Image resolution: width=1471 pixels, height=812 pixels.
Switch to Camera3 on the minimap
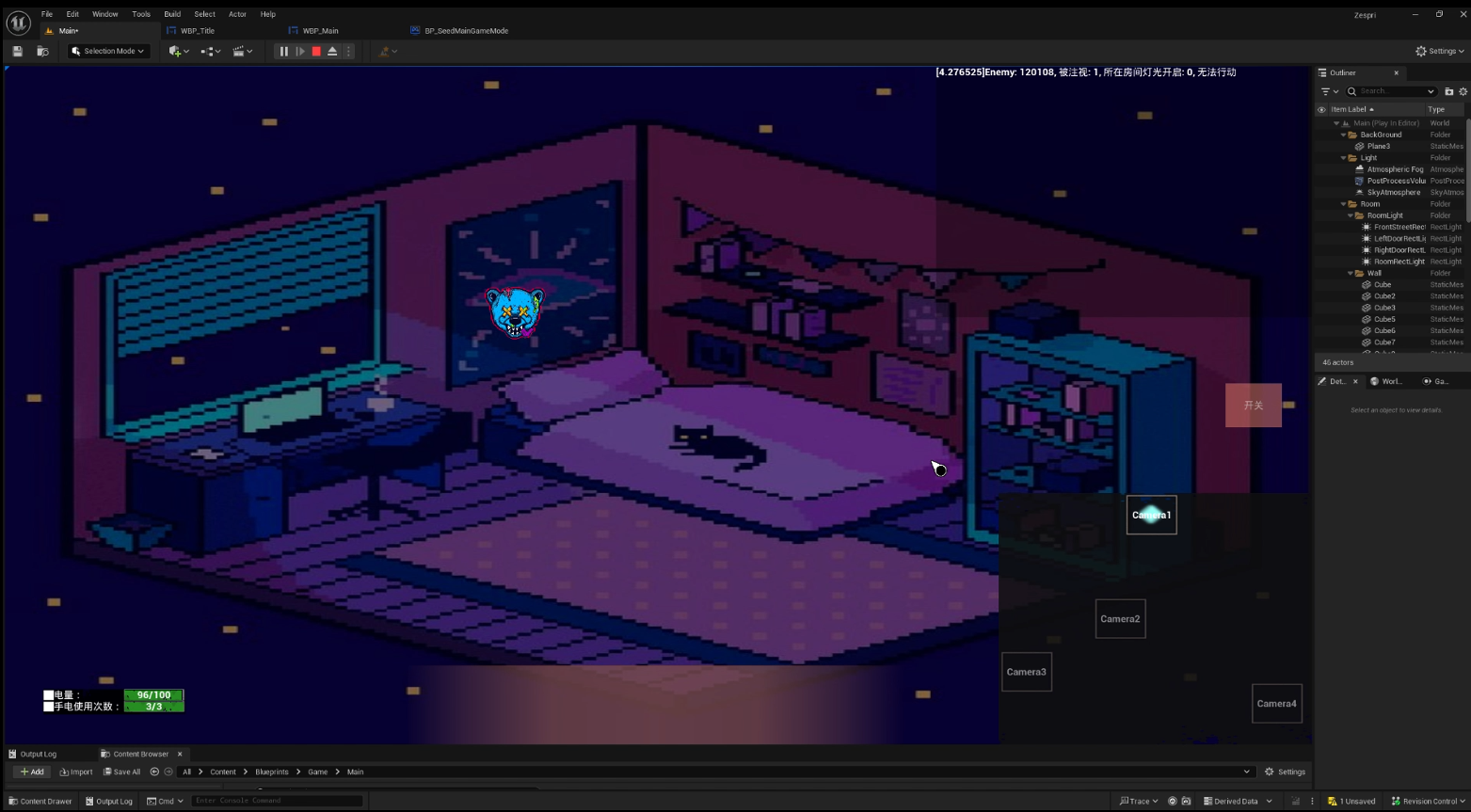pyautogui.click(x=1026, y=672)
